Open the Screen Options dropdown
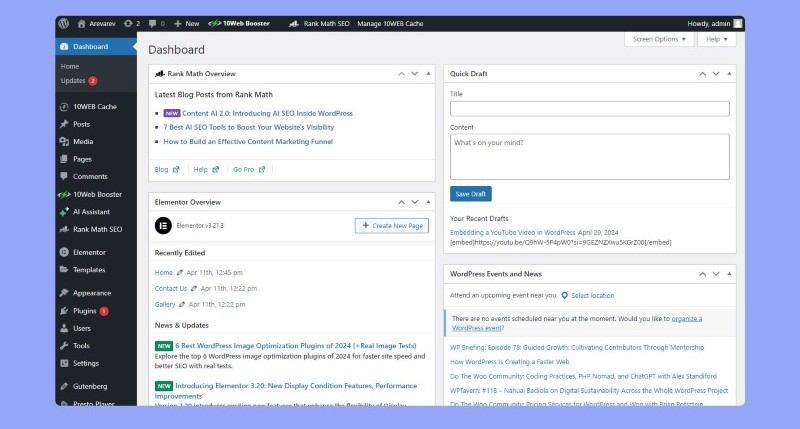 coord(659,39)
